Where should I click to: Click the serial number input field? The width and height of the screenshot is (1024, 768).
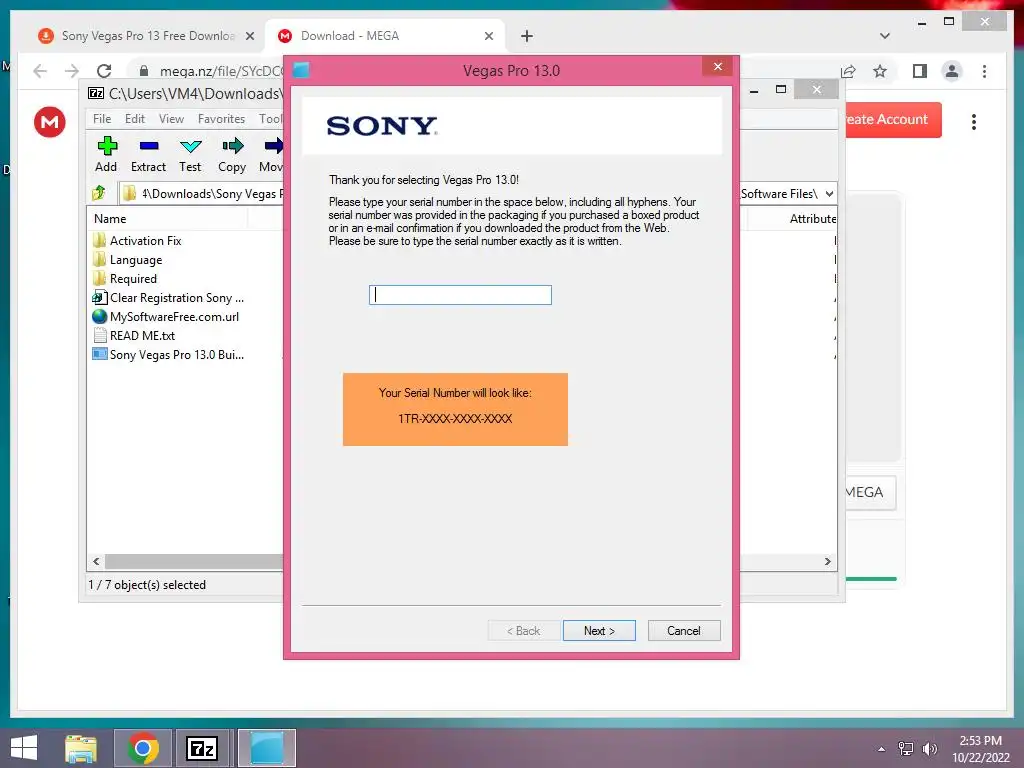[460, 295]
